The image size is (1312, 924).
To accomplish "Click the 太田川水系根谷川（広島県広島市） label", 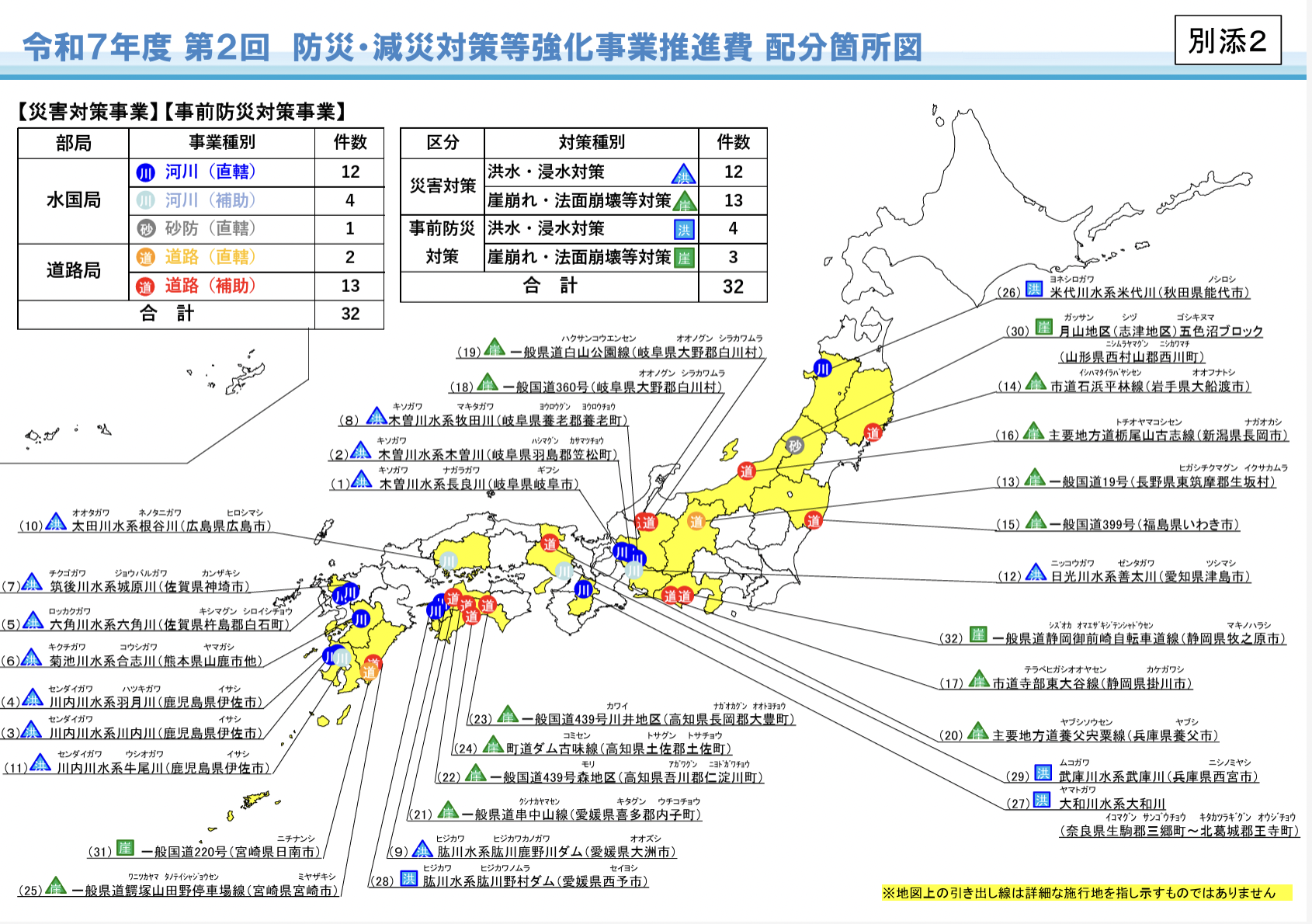I will [x=171, y=526].
